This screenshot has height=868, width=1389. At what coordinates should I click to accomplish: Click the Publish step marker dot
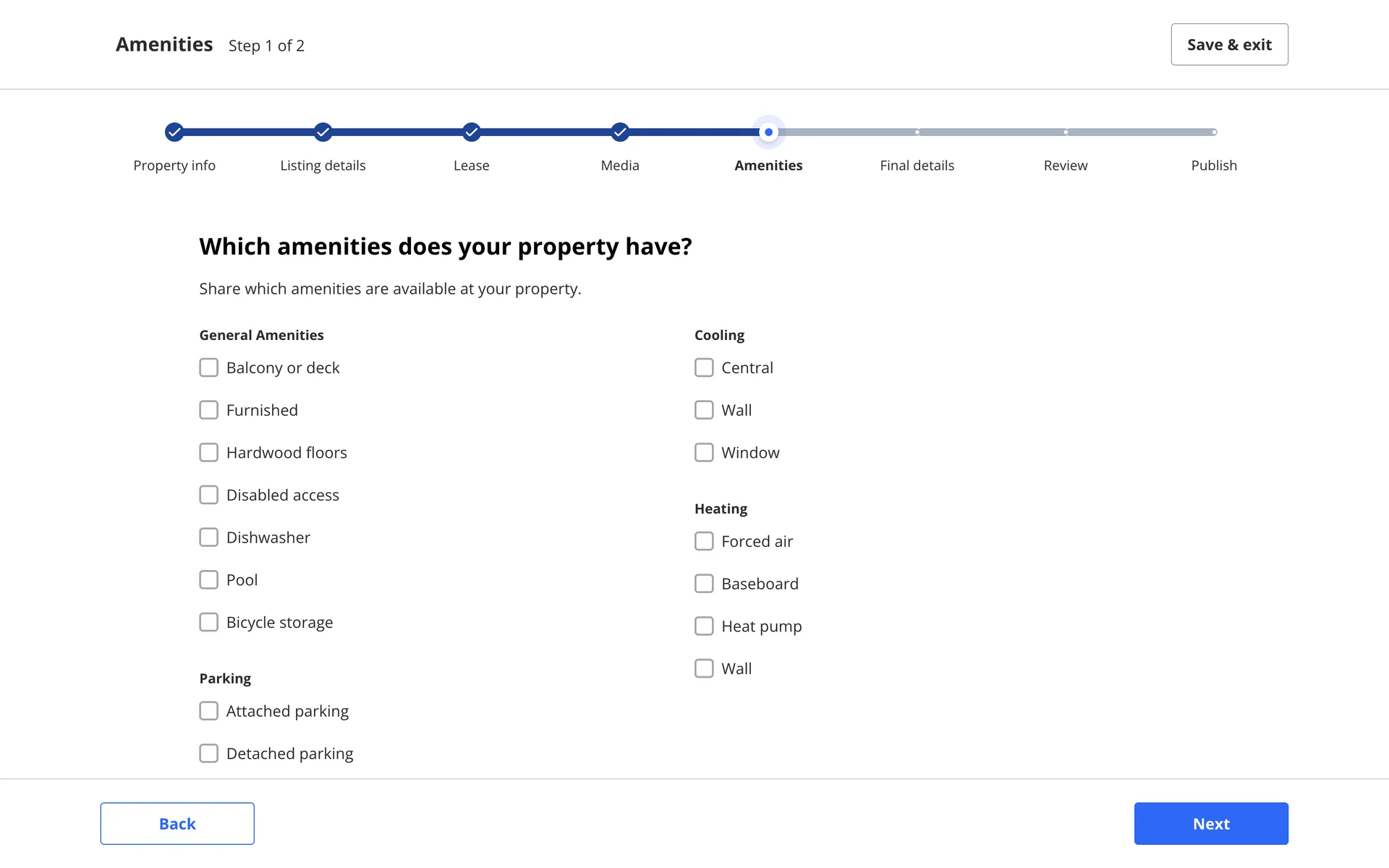coord(1214,132)
